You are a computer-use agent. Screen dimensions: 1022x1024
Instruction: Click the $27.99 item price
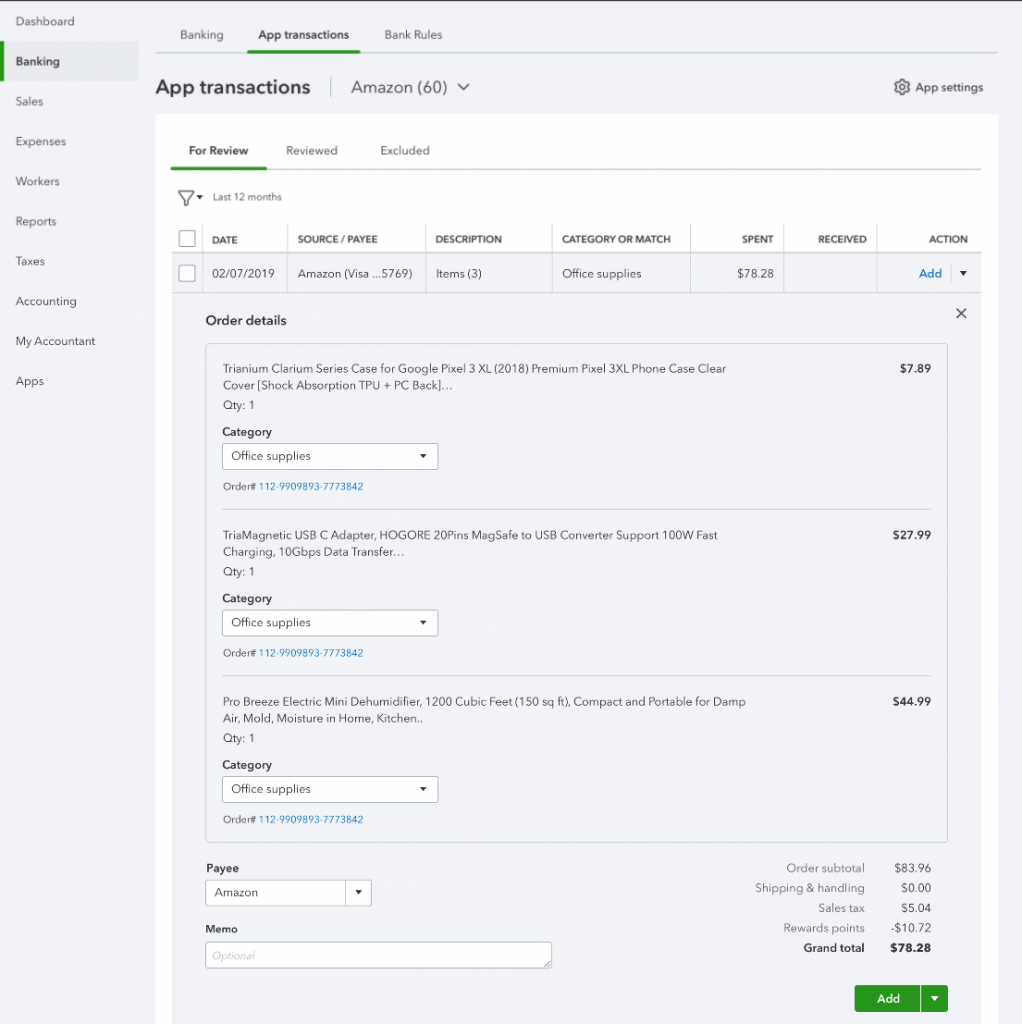912,535
